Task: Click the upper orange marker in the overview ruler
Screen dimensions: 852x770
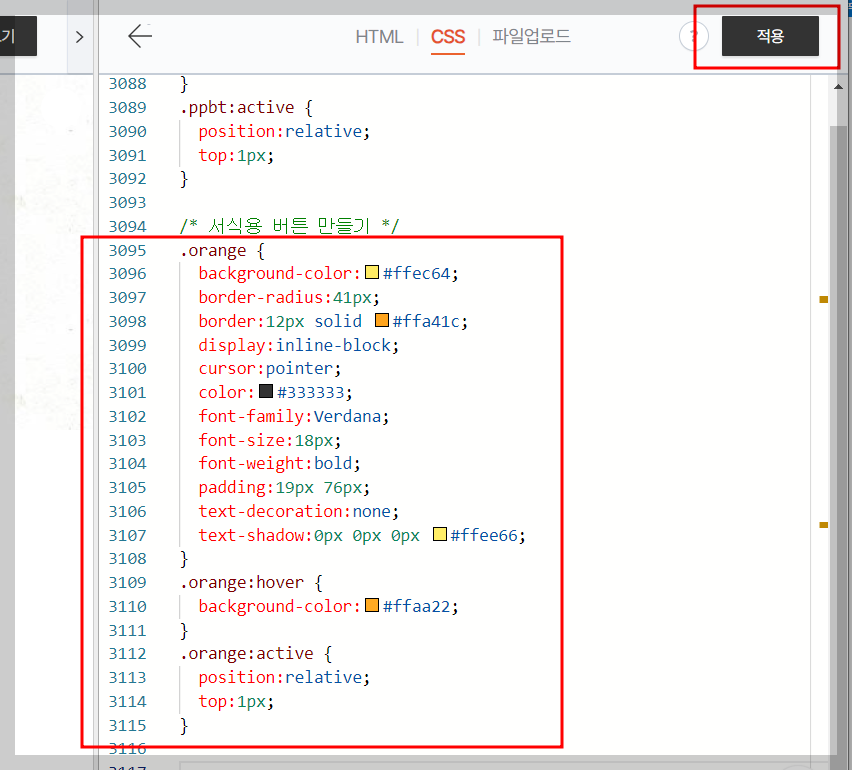Action: 824,299
